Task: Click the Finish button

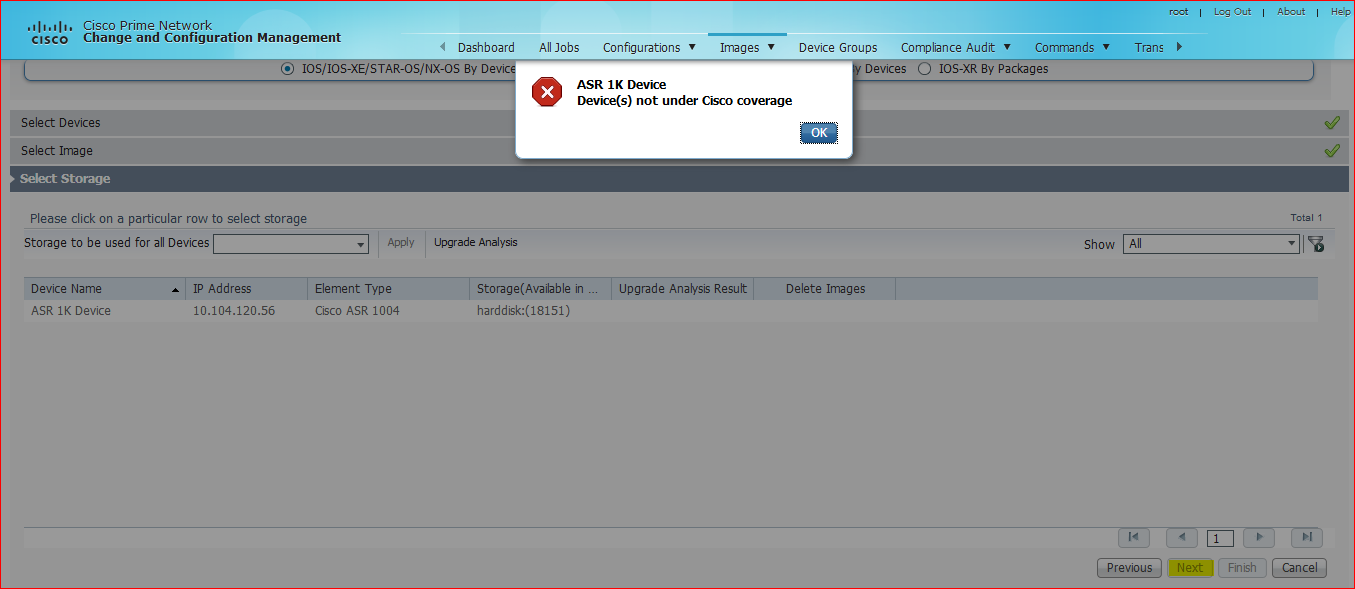Action: pyautogui.click(x=1242, y=568)
